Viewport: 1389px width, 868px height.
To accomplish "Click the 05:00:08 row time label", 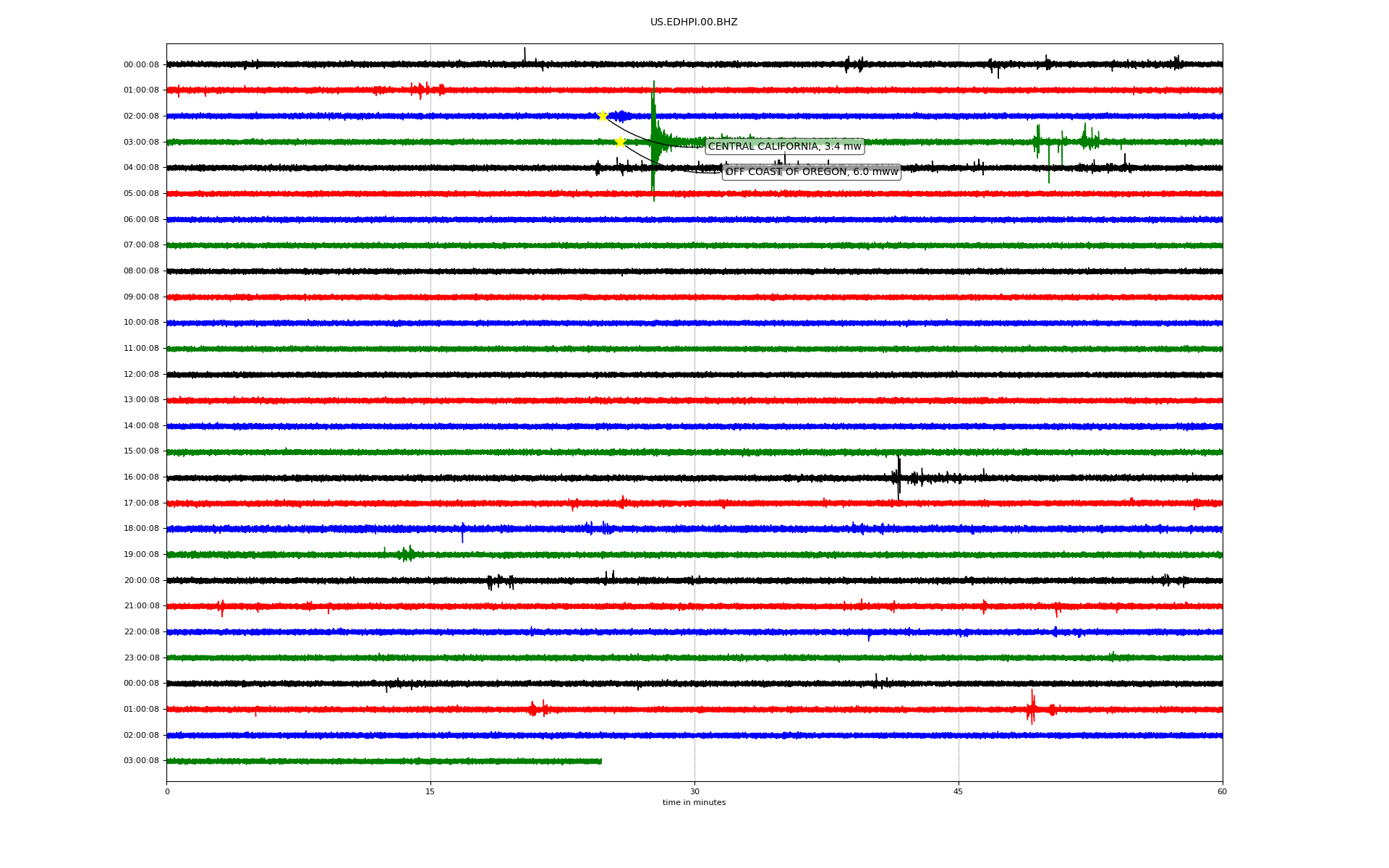I will coord(141,194).
